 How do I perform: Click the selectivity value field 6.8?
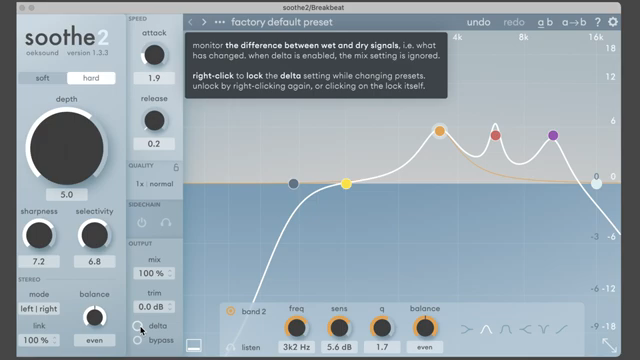pos(94,261)
